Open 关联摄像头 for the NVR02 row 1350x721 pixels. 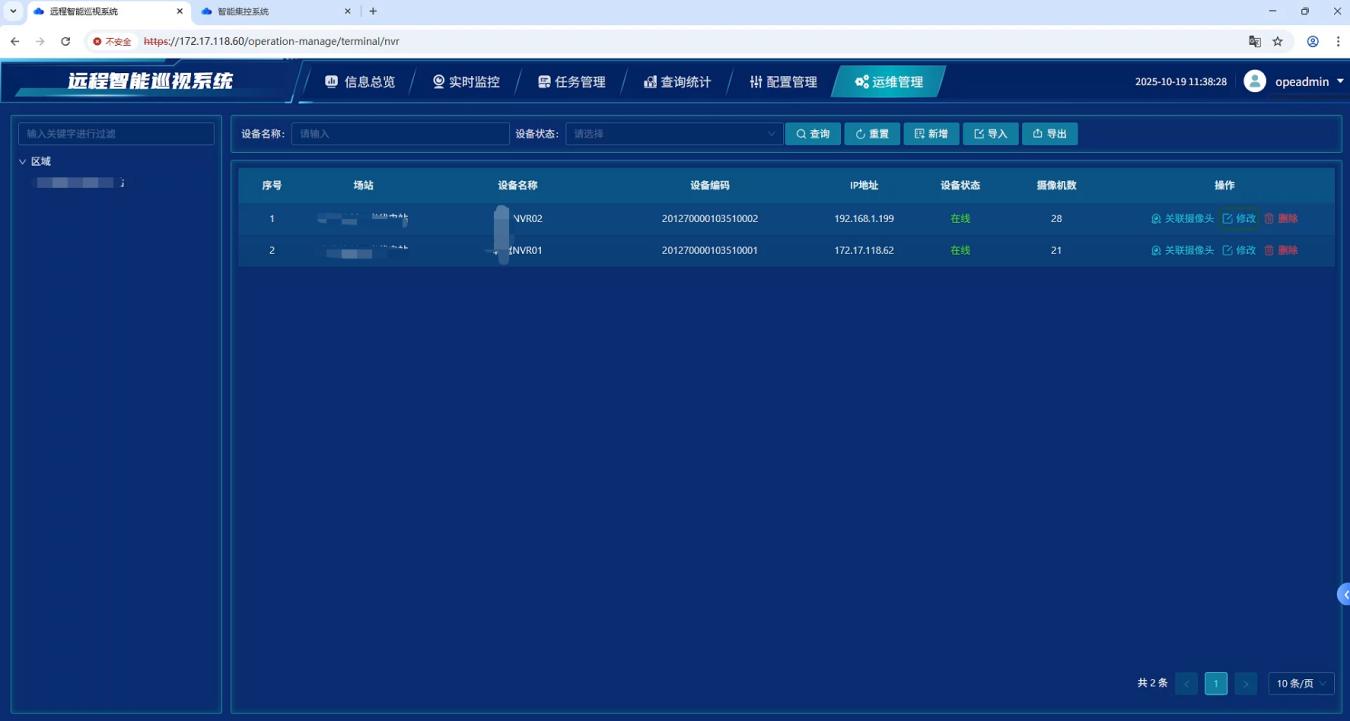click(1182, 219)
